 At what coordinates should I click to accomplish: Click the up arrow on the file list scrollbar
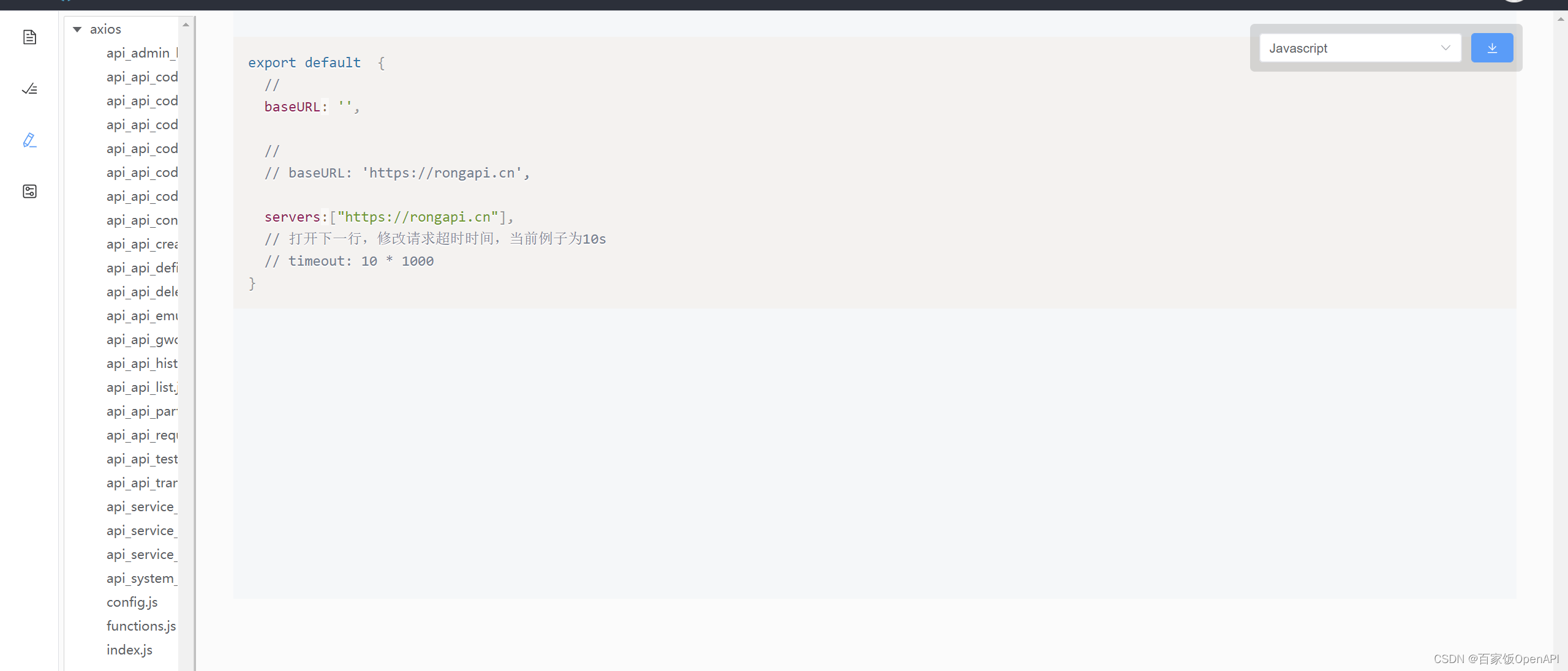coord(186,24)
